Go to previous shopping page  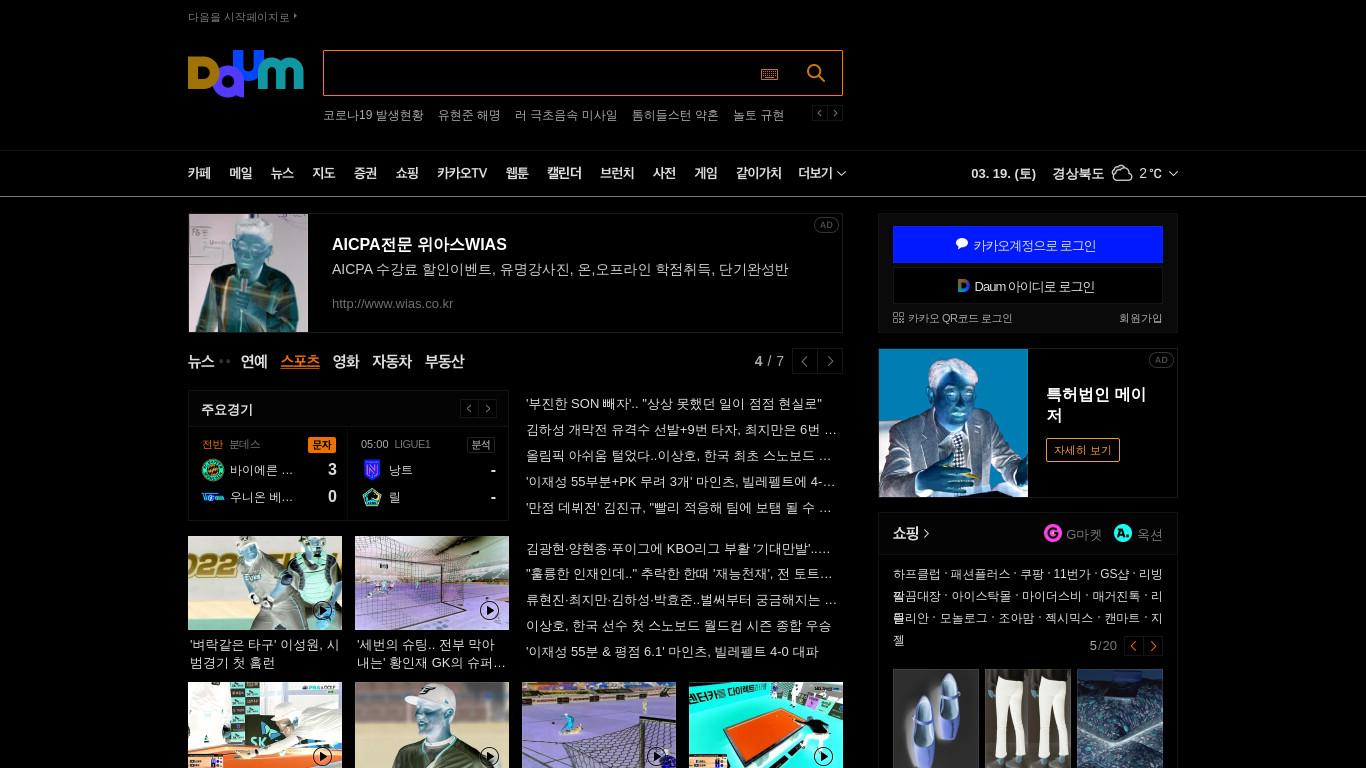tap(1133, 646)
